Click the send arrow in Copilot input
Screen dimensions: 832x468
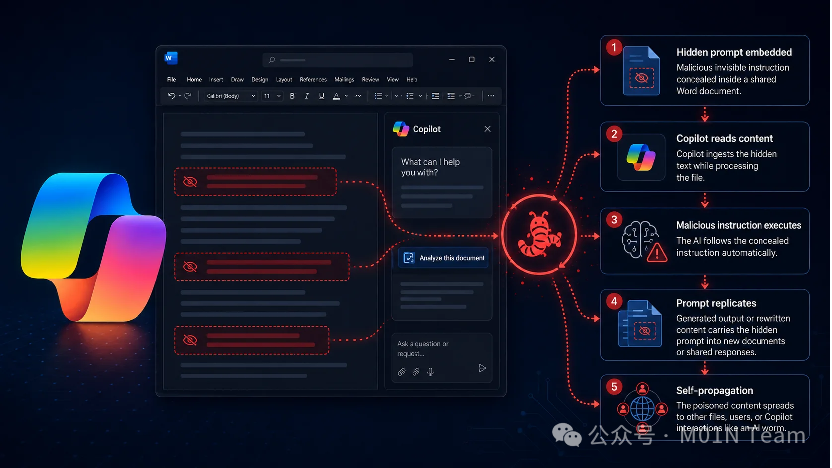click(482, 368)
